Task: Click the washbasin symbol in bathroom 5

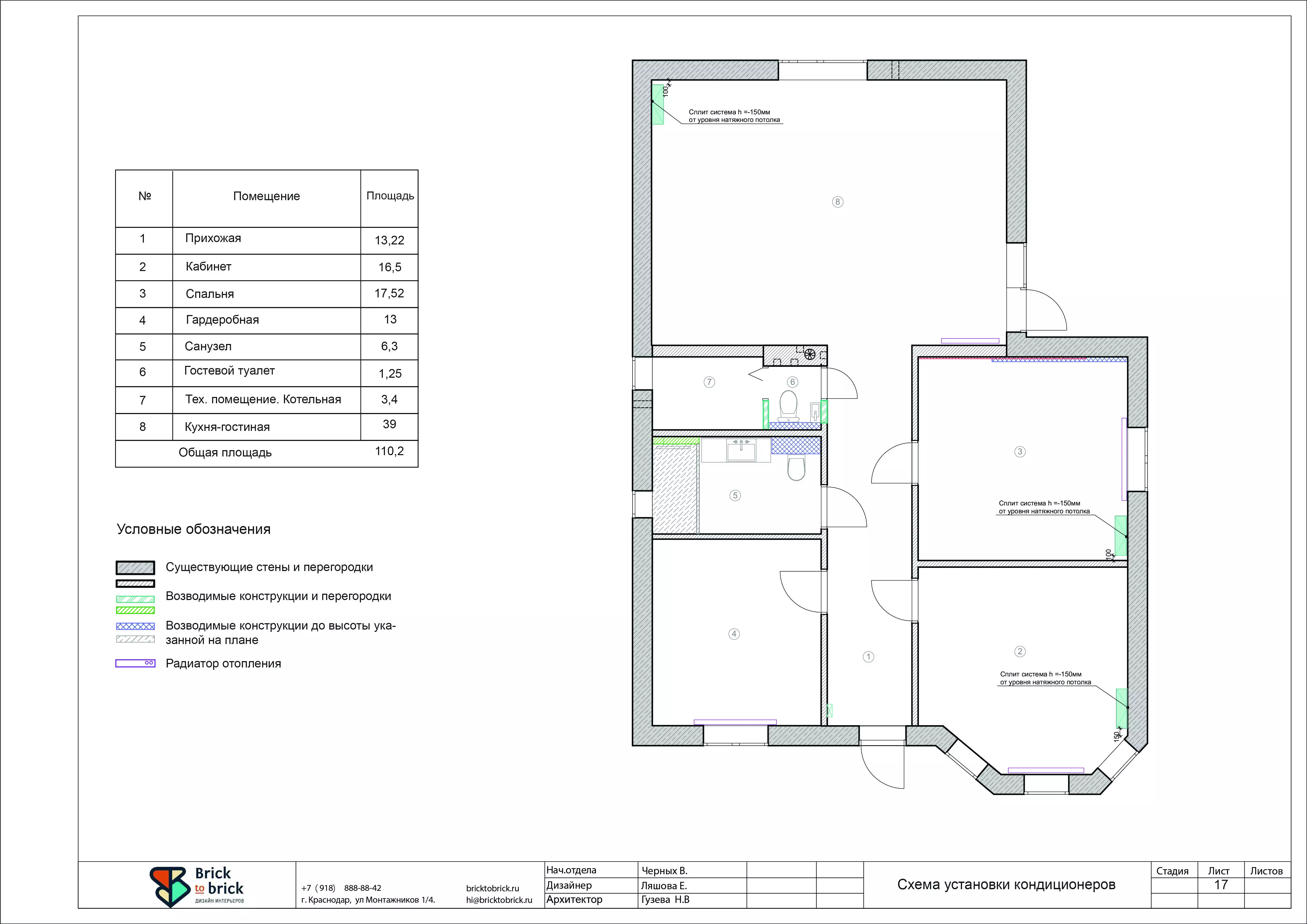Action: (741, 451)
